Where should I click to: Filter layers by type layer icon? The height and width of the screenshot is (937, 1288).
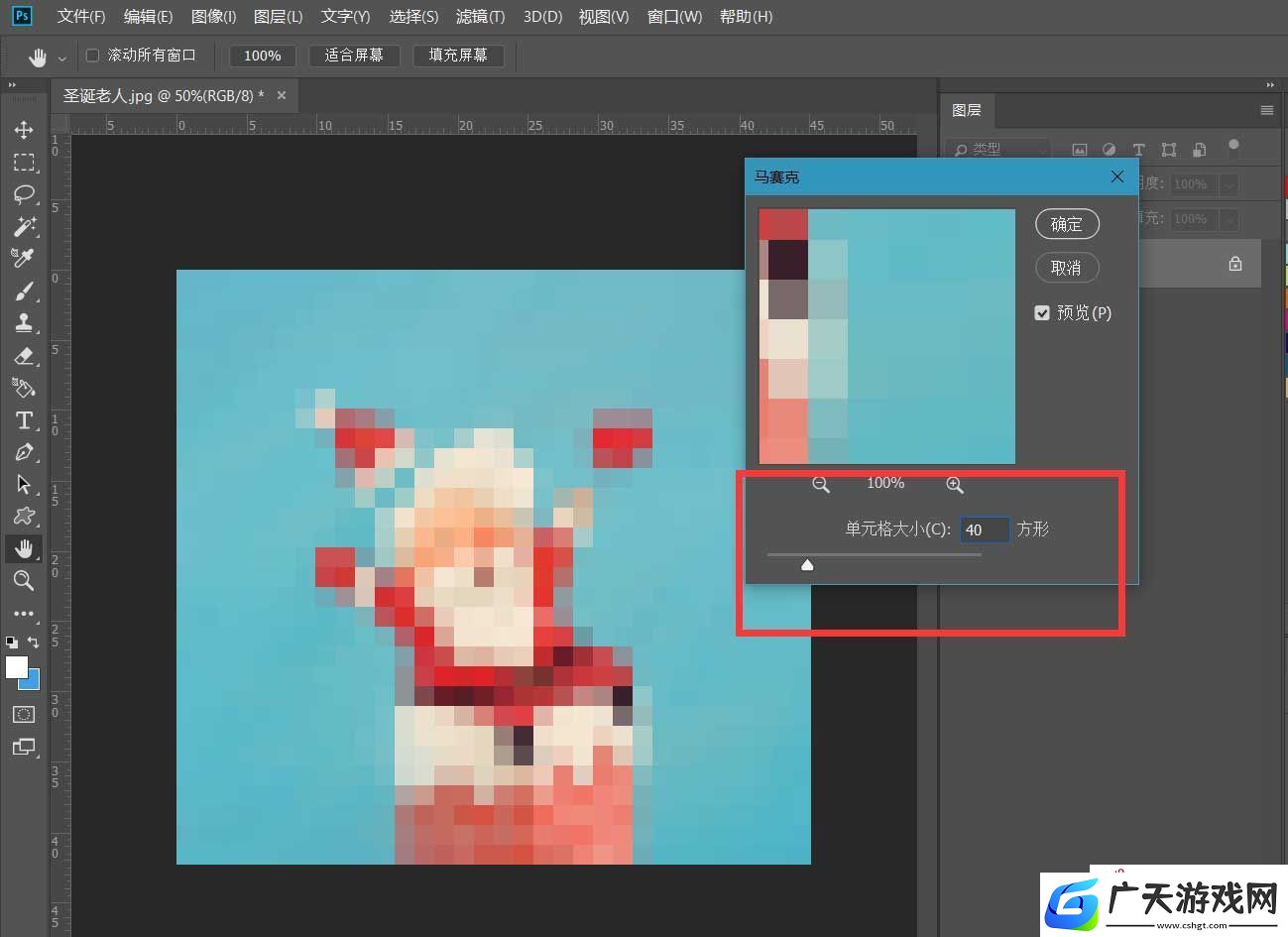click(1138, 150)
